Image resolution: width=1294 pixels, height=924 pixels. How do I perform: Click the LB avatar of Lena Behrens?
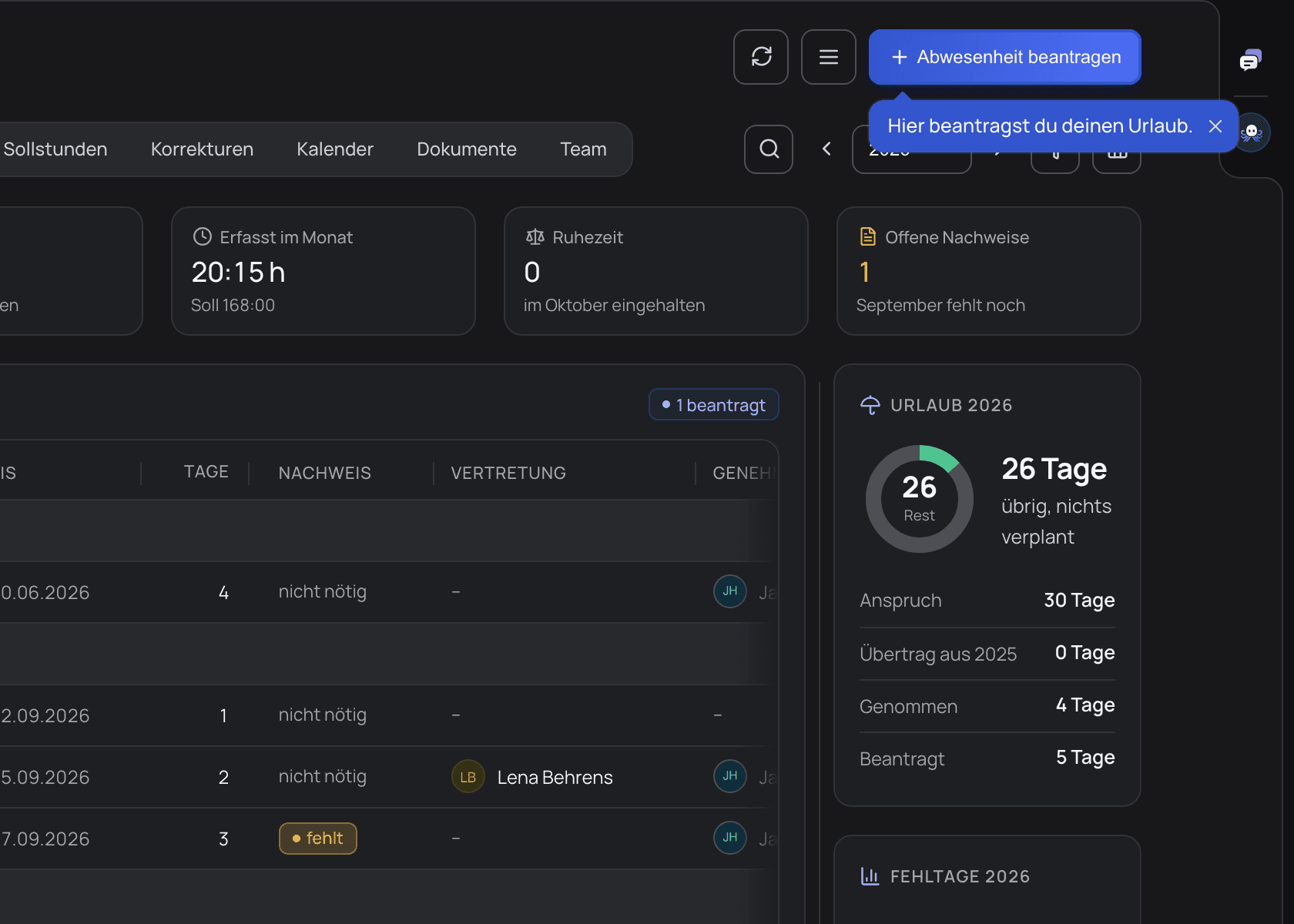(468, 777)
